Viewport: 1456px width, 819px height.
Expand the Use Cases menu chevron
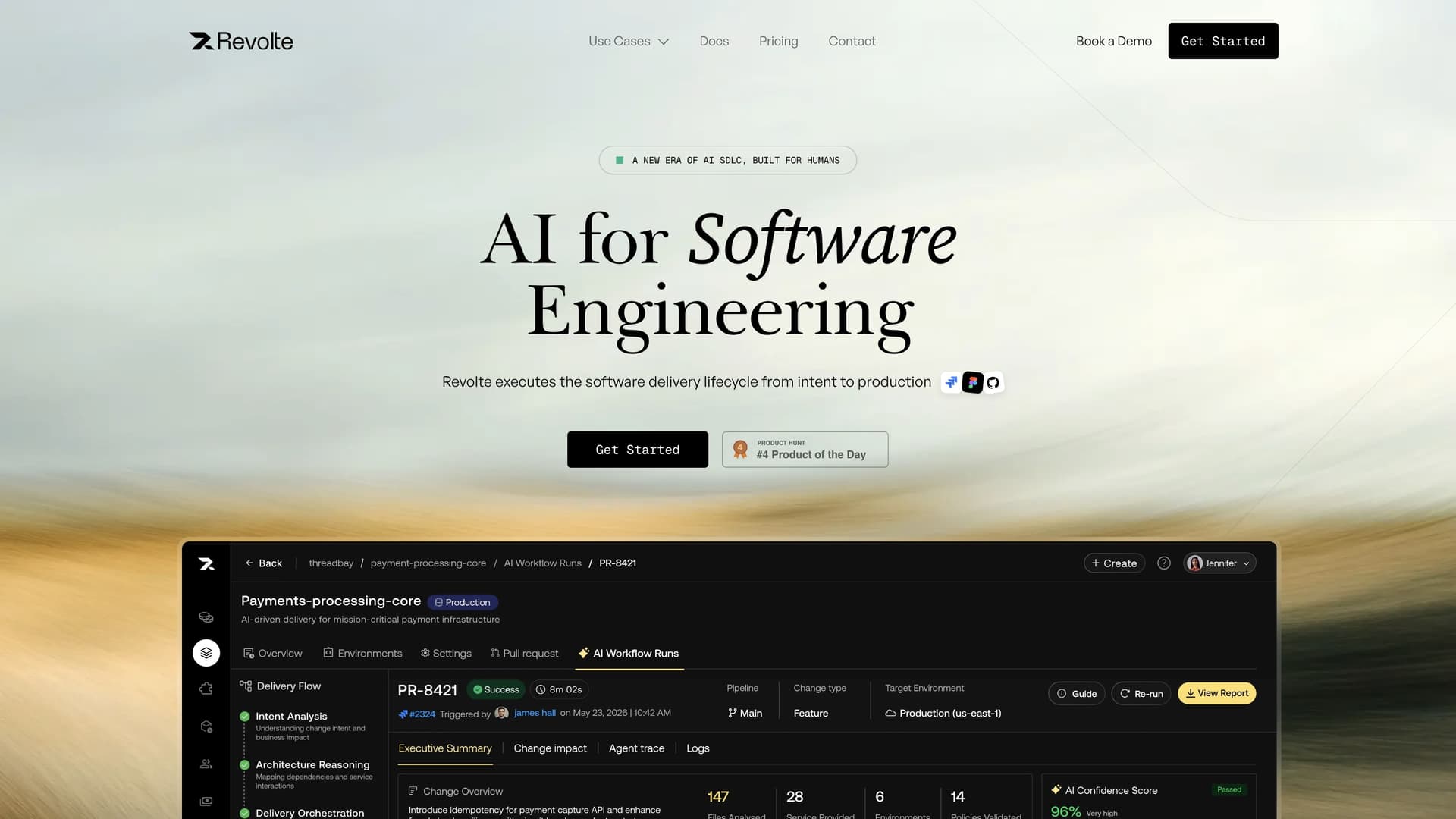[664, 42]
